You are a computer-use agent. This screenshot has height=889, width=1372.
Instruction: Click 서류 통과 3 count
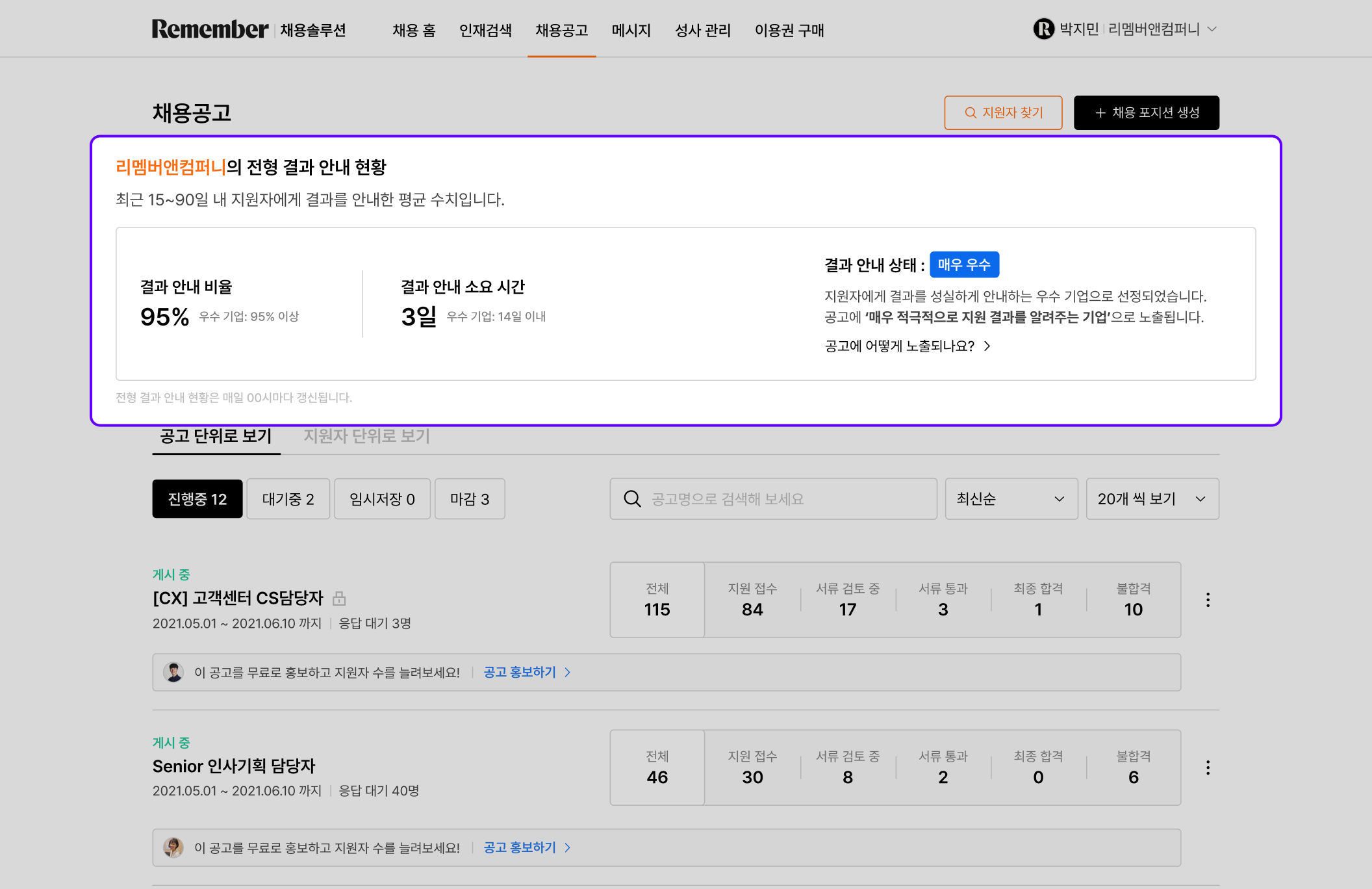coord(943,600)
